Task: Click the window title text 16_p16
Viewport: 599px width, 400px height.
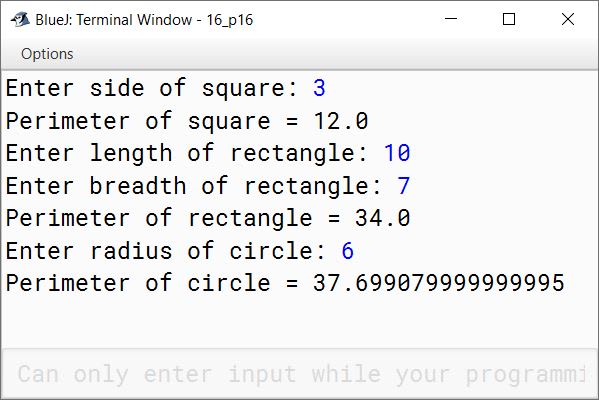Action: coord(230,20)
